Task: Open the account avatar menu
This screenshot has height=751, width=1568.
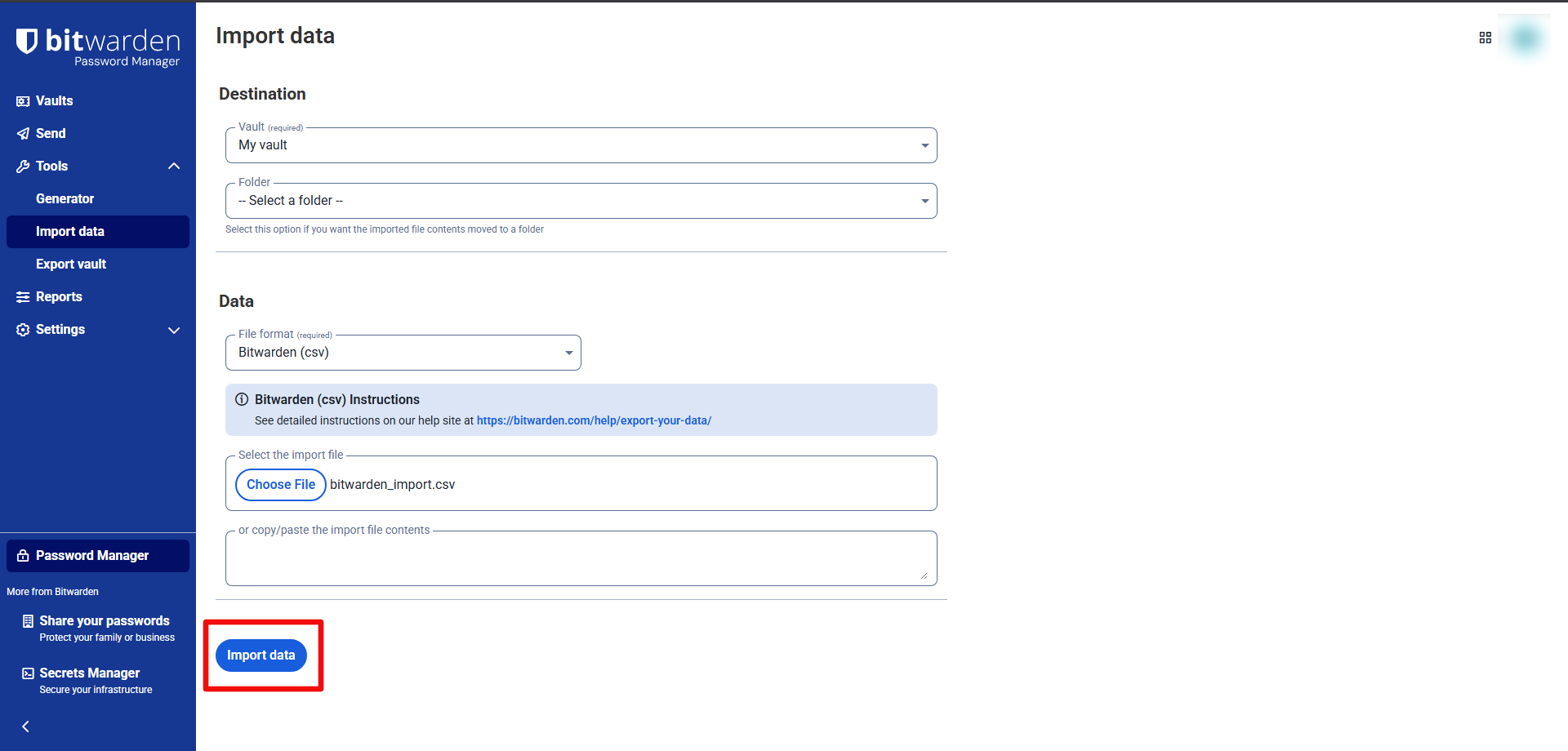Action: (x=1525, y=38)
